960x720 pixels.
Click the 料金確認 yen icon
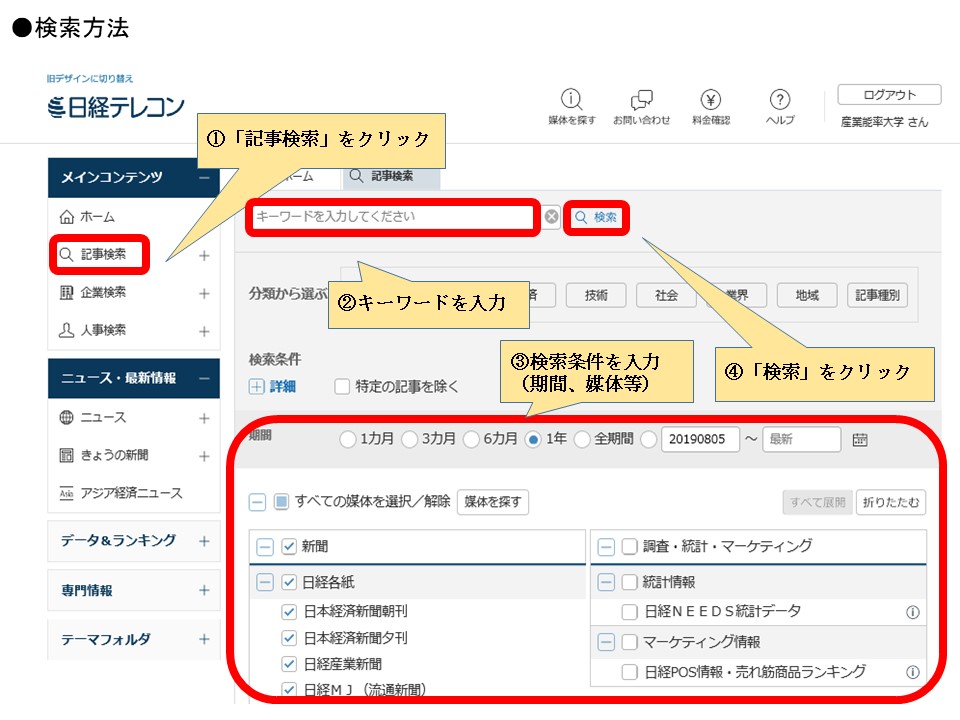pyautogui.click(x=711, y=99)
